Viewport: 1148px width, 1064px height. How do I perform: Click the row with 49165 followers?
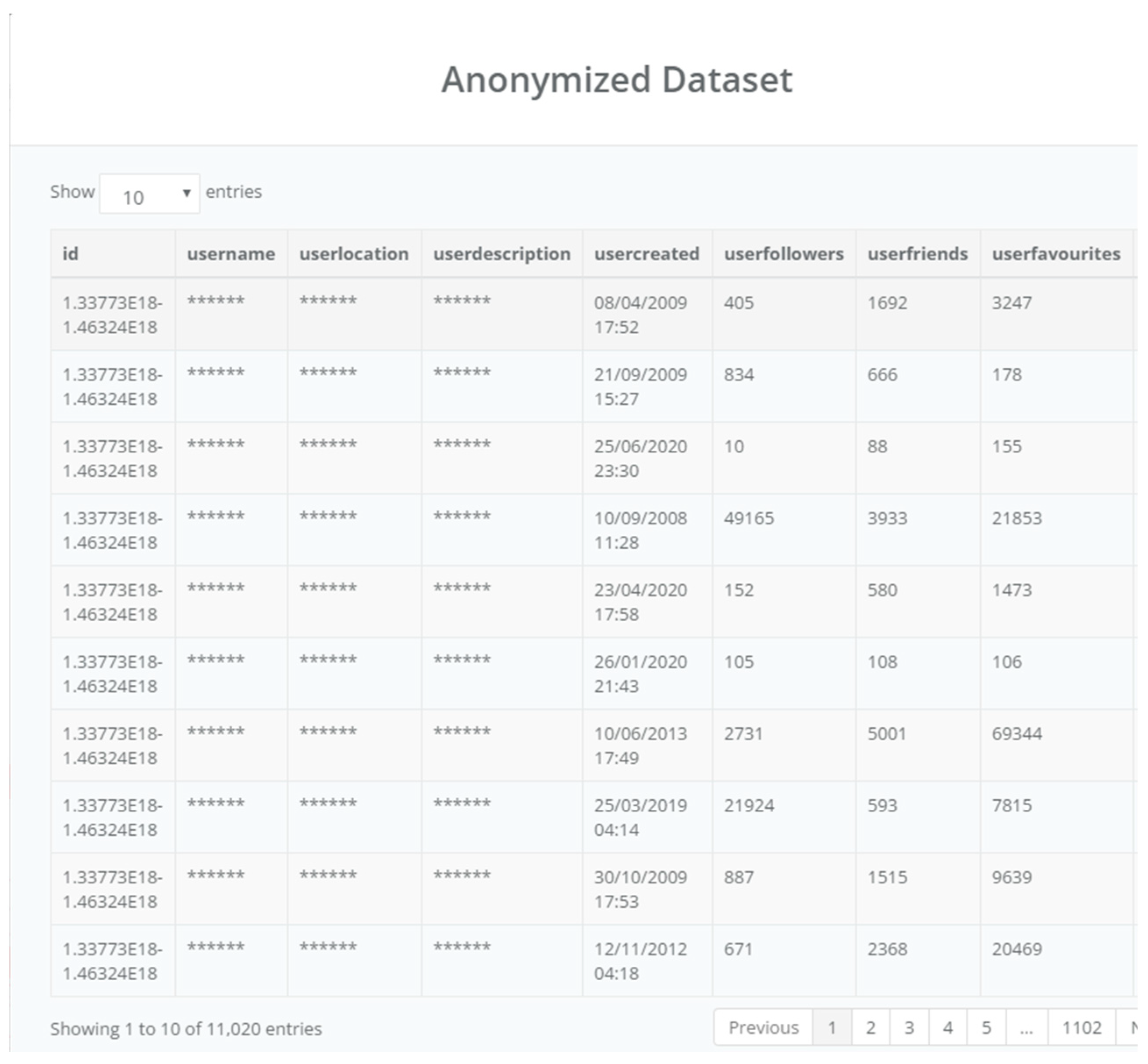(x=749, y=518)
